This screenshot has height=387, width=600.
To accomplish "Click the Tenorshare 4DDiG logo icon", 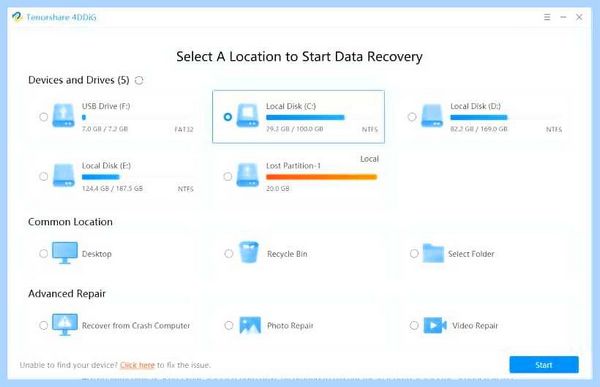I will point(17,17).
